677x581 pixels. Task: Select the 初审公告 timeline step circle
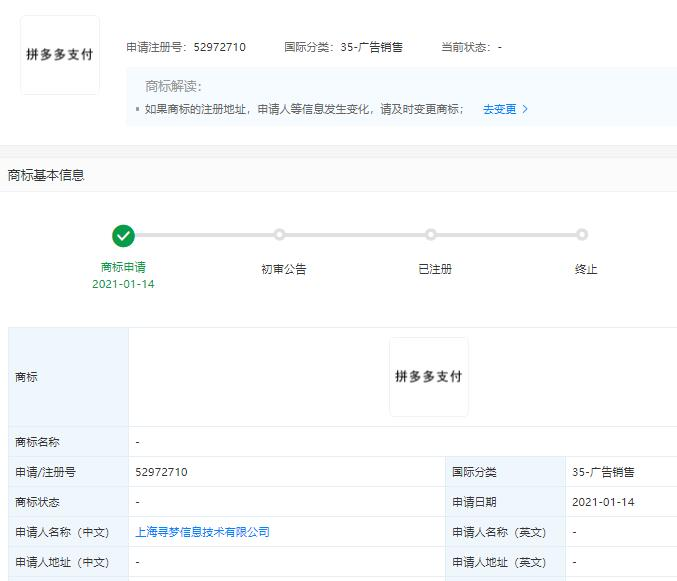280,235
